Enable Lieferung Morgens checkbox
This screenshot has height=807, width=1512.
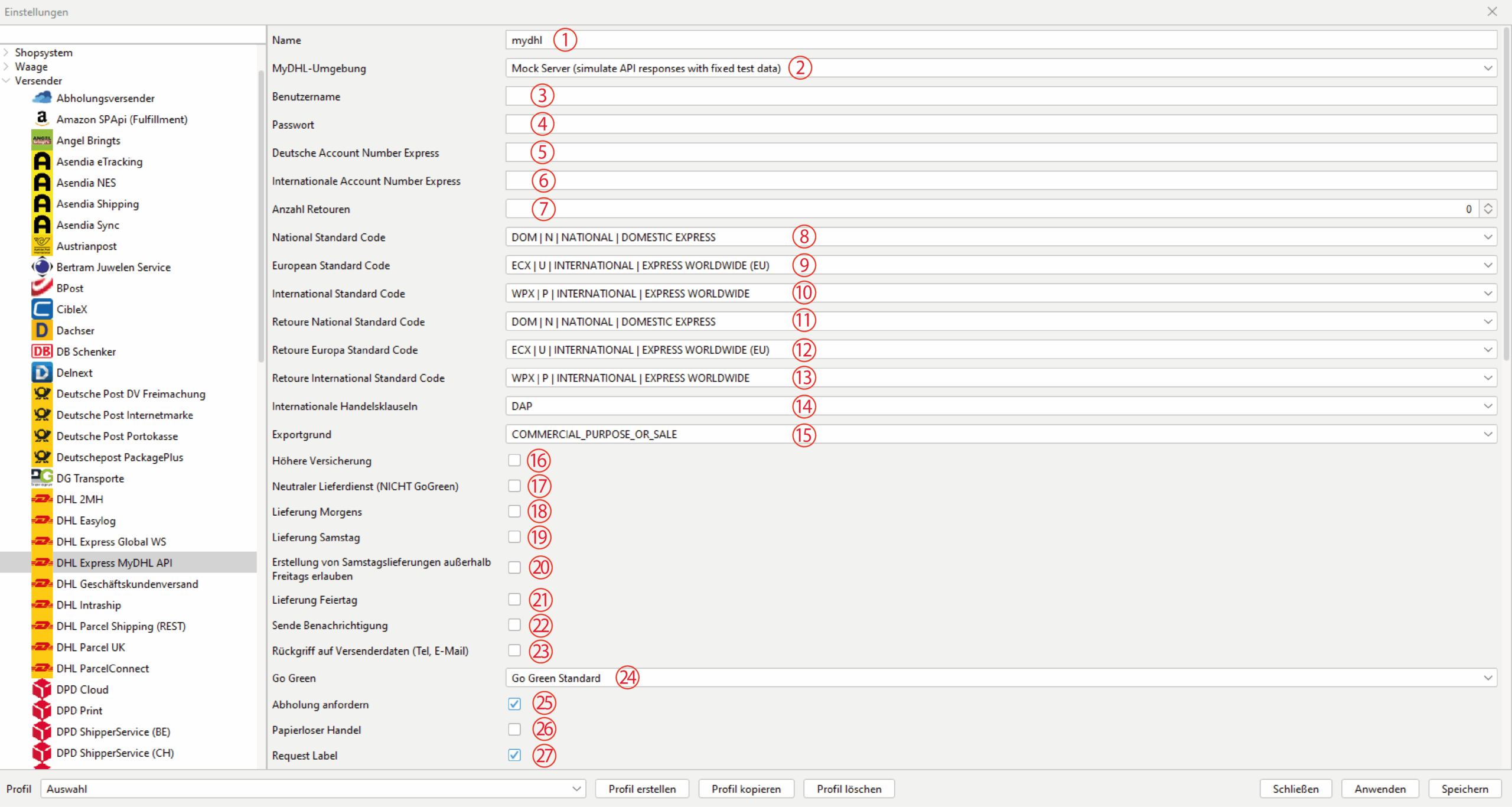(x=514, y=511)
